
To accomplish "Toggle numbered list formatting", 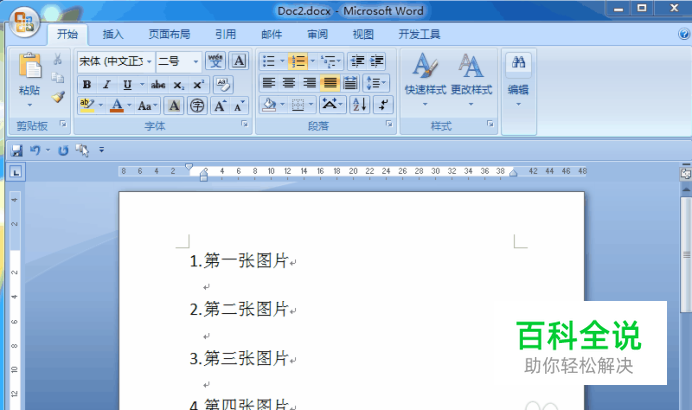I will tap(298, 61).
